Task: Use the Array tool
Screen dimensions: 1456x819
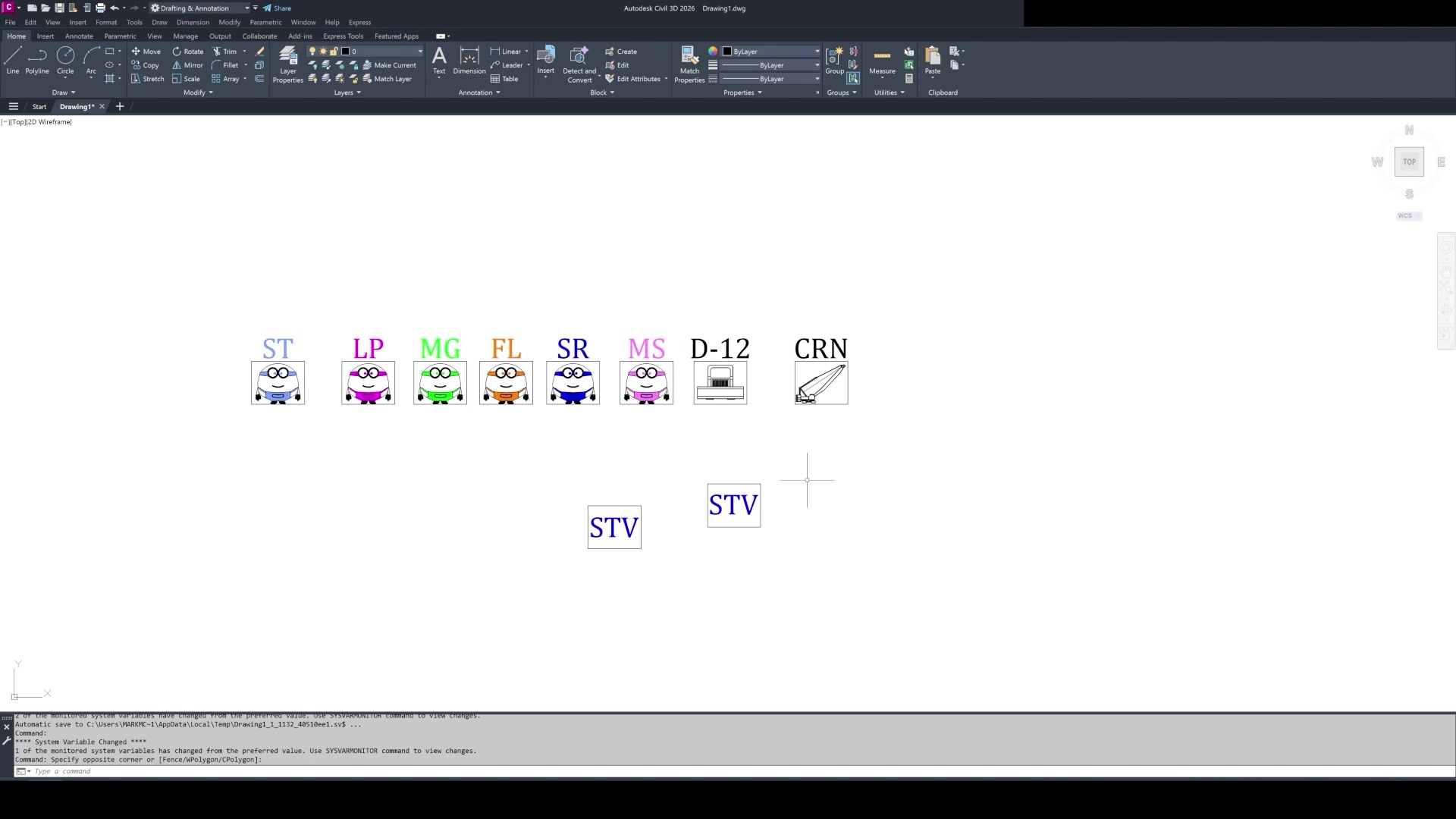Action: pyautogui.click(x=225, y=79)
